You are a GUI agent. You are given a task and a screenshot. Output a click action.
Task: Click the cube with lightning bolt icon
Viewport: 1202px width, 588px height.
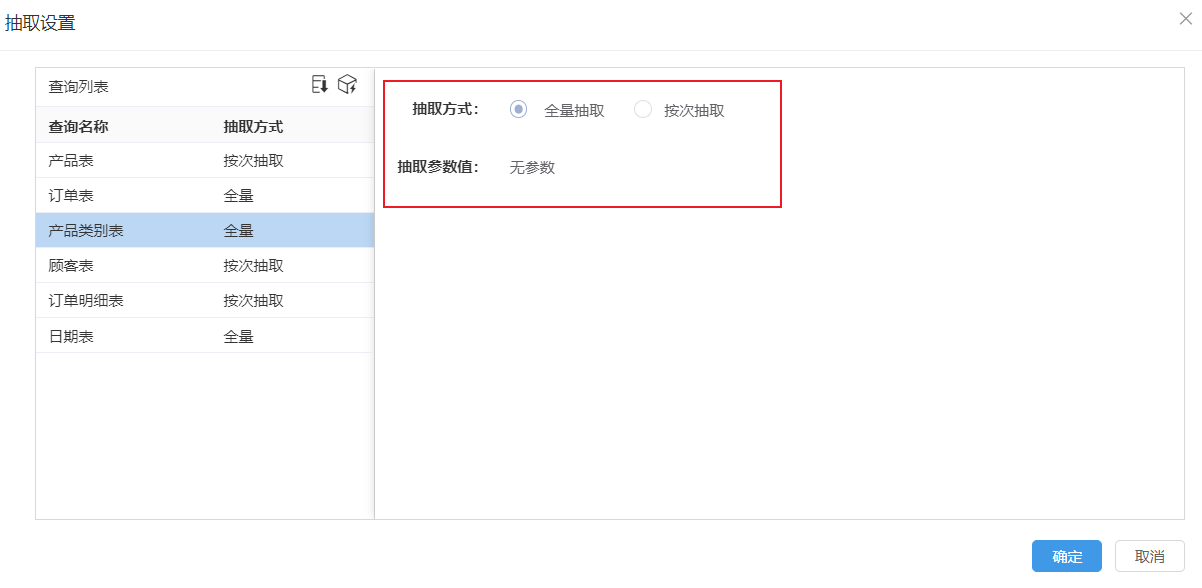click(347, 85)
